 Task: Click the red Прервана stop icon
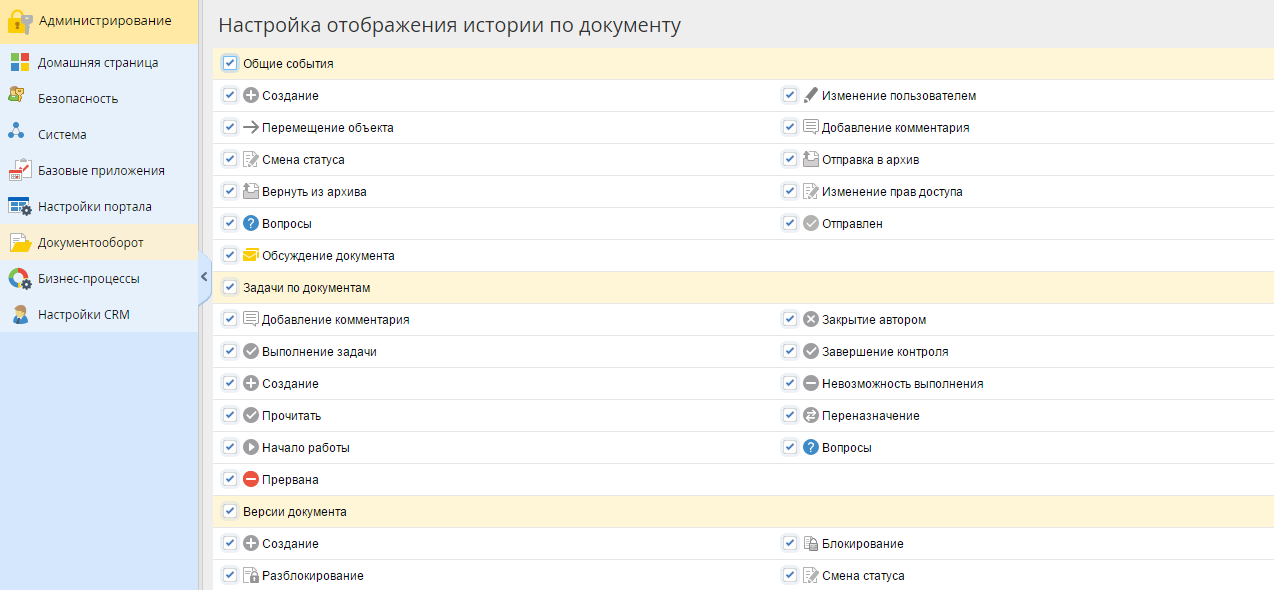tap(251, 480)
